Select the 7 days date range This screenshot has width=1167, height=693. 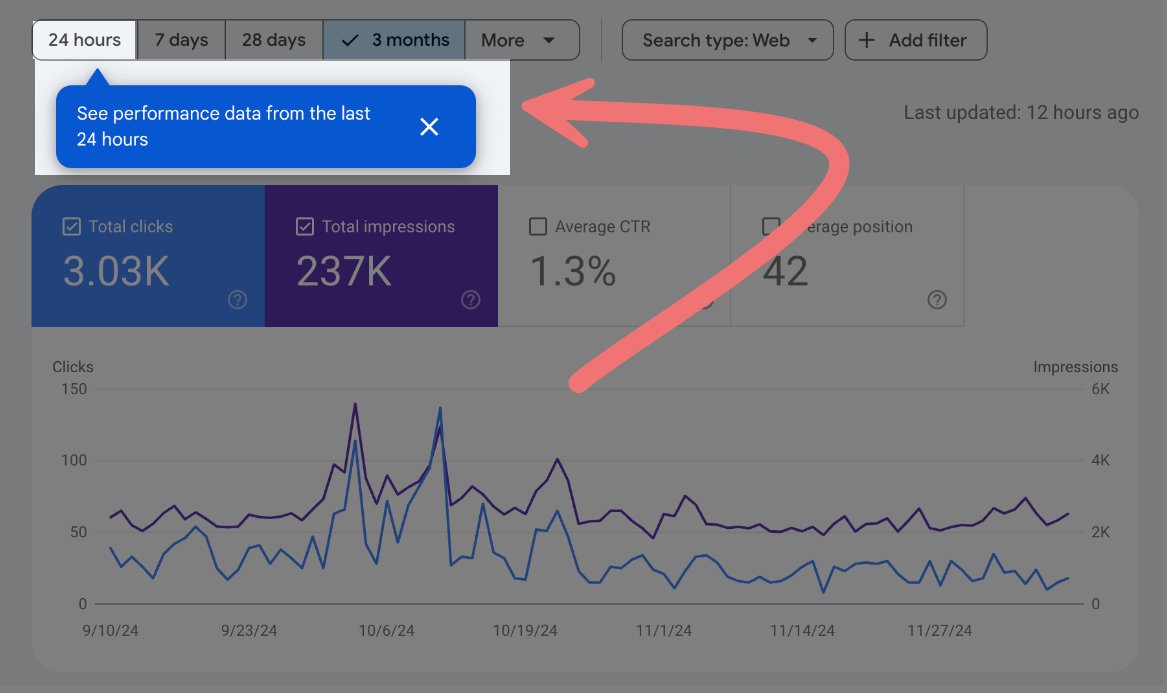[x=181, y=40]
